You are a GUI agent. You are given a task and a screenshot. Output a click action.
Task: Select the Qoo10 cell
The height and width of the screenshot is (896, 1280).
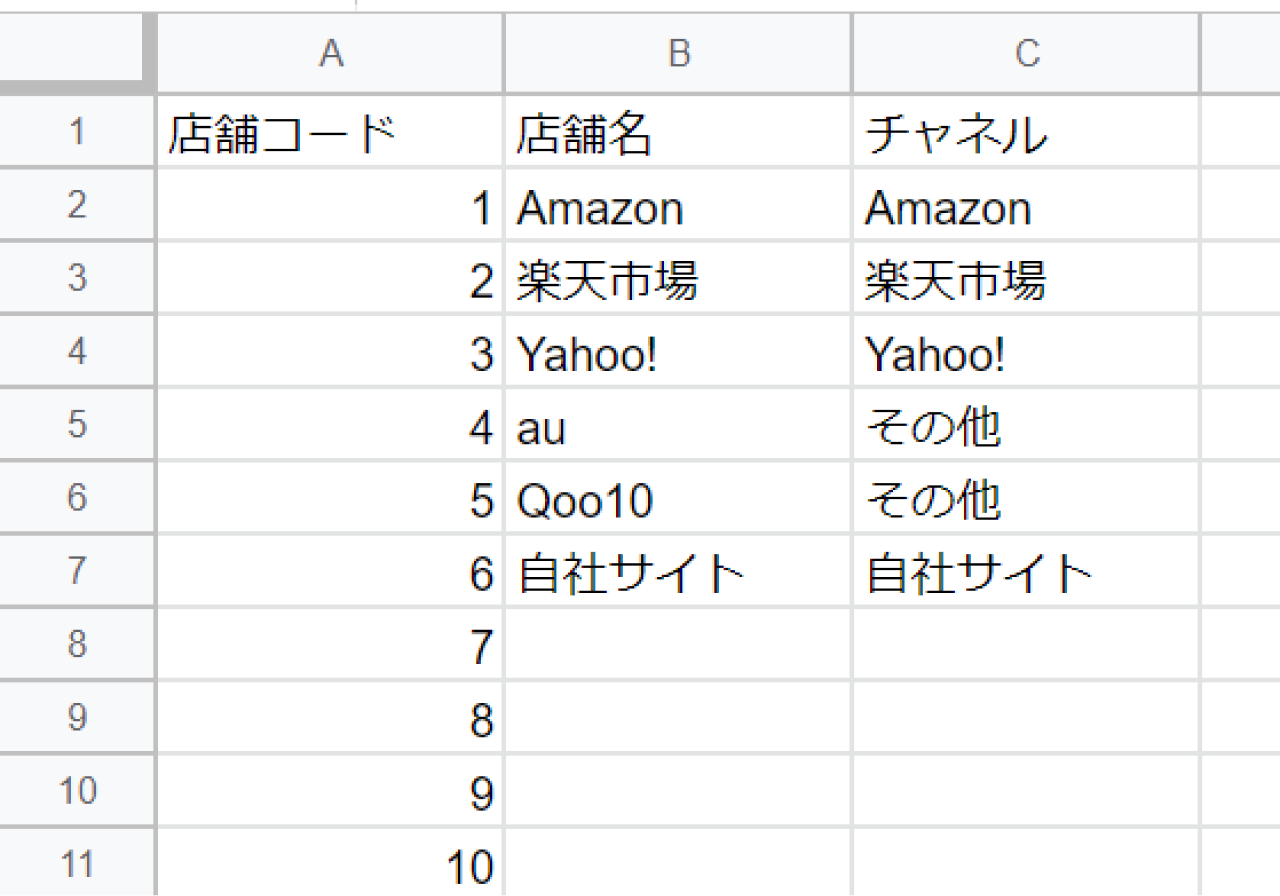click(x=678, y=498)
